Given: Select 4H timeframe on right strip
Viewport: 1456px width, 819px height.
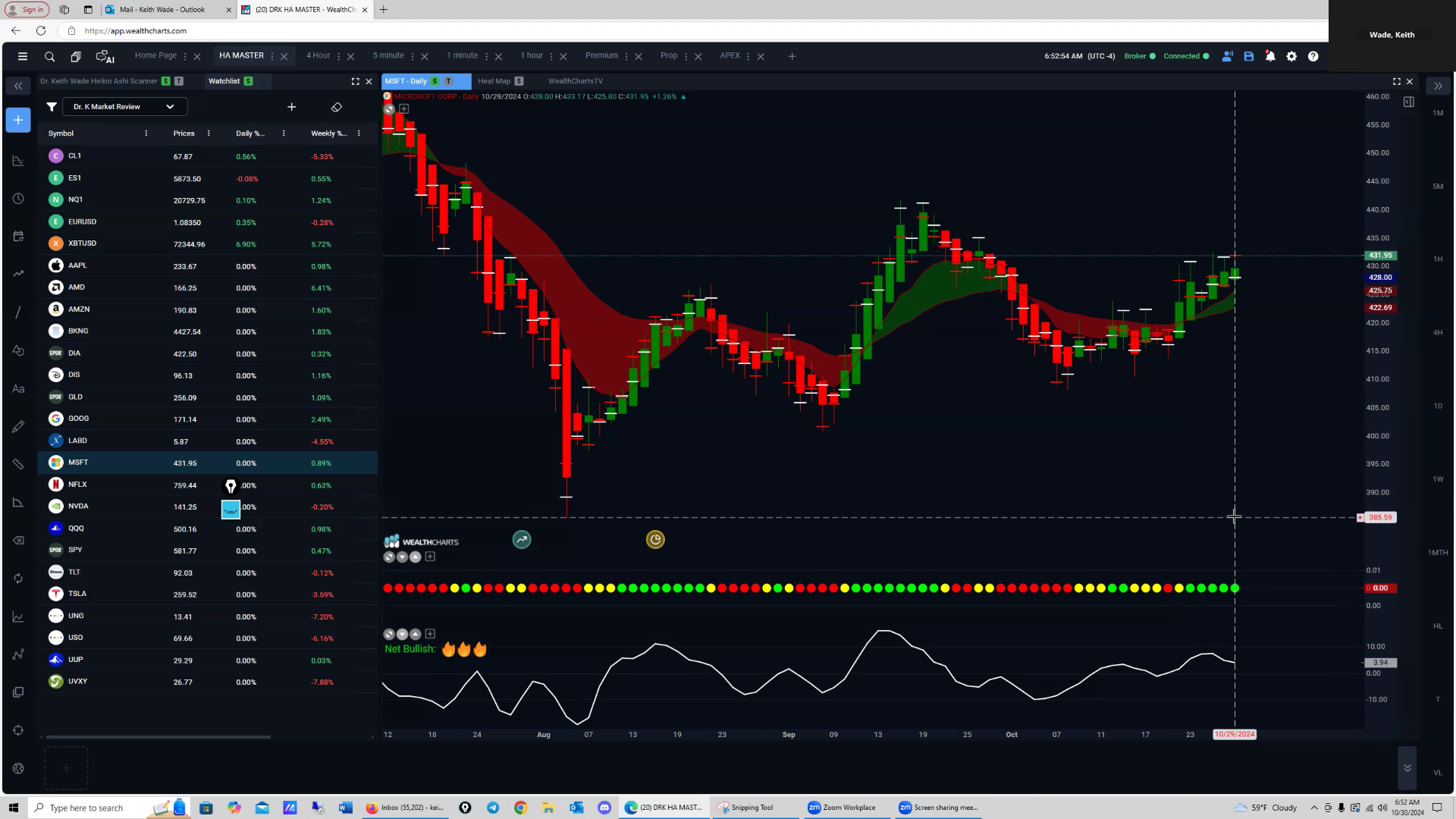Looking at the screenshot, I should [x=1438, y=333].
